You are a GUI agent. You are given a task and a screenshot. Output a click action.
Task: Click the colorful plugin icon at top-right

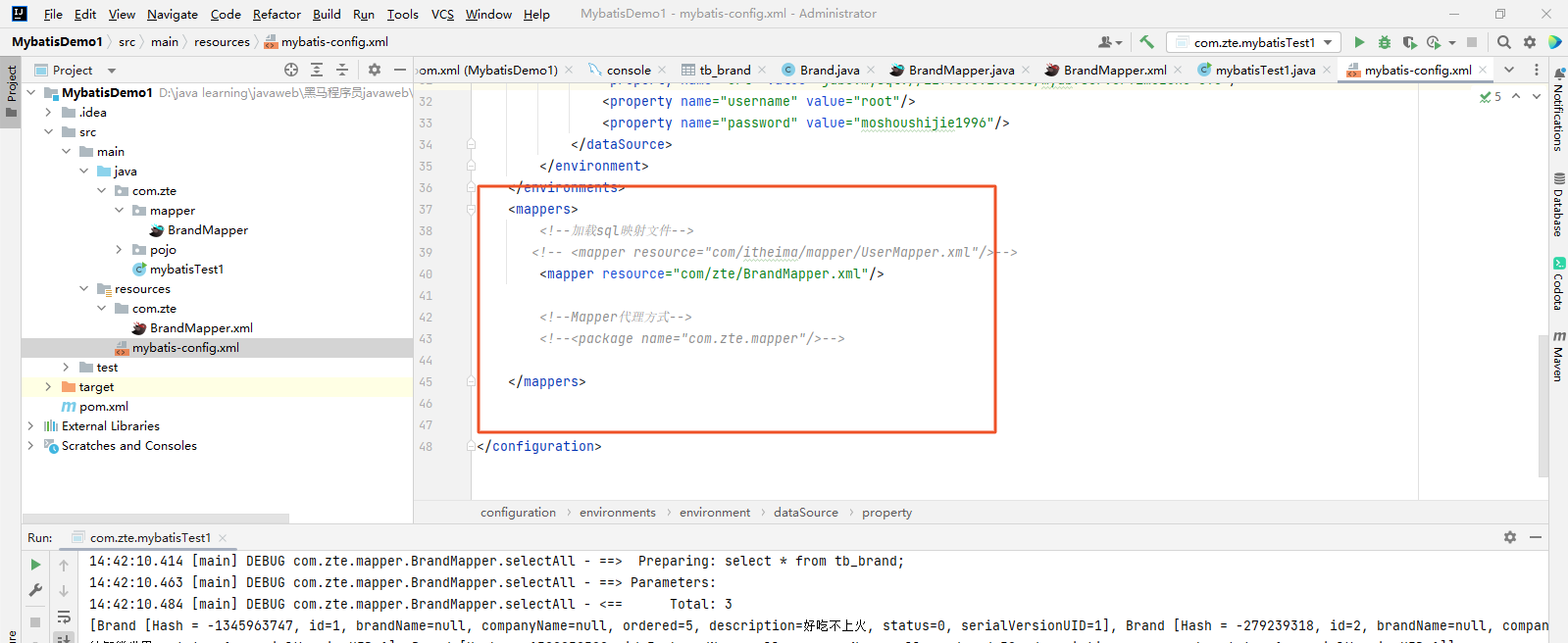tap(1554, 42)
